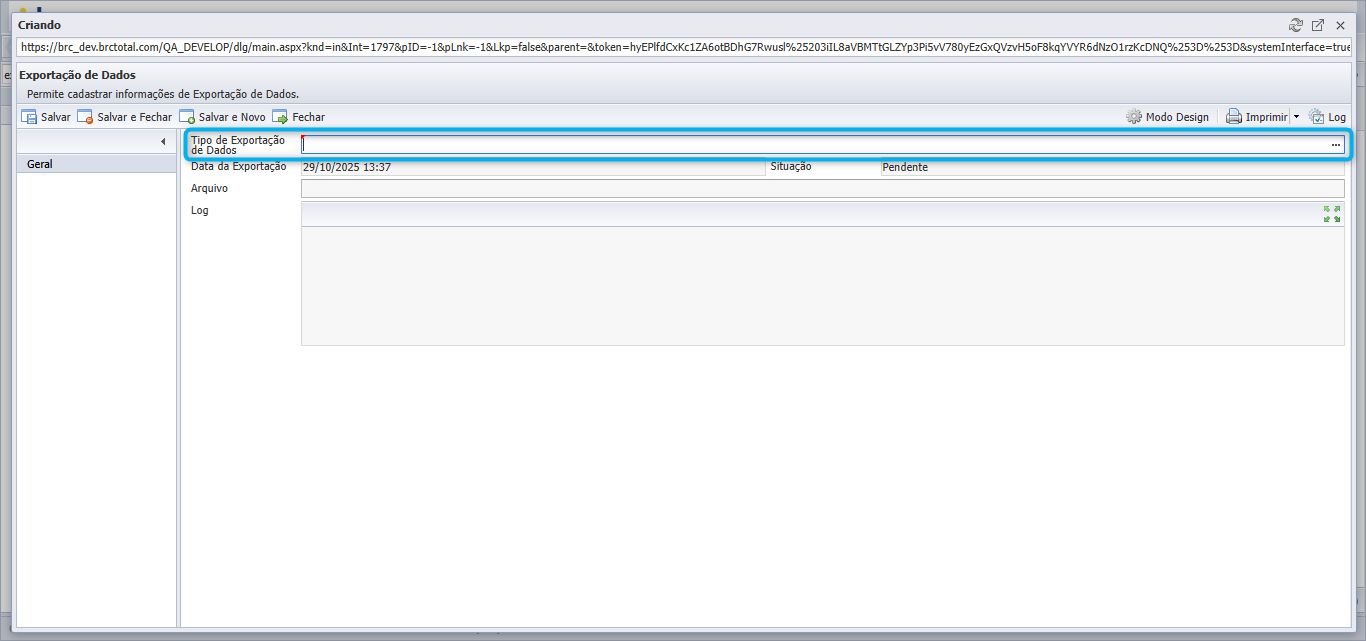Image resolution: width=1366 pixels, height=641 pixels.
Task: Open the Imprimir dropdown arrow
Action: pyautogui.click(x=1296, y=117)
